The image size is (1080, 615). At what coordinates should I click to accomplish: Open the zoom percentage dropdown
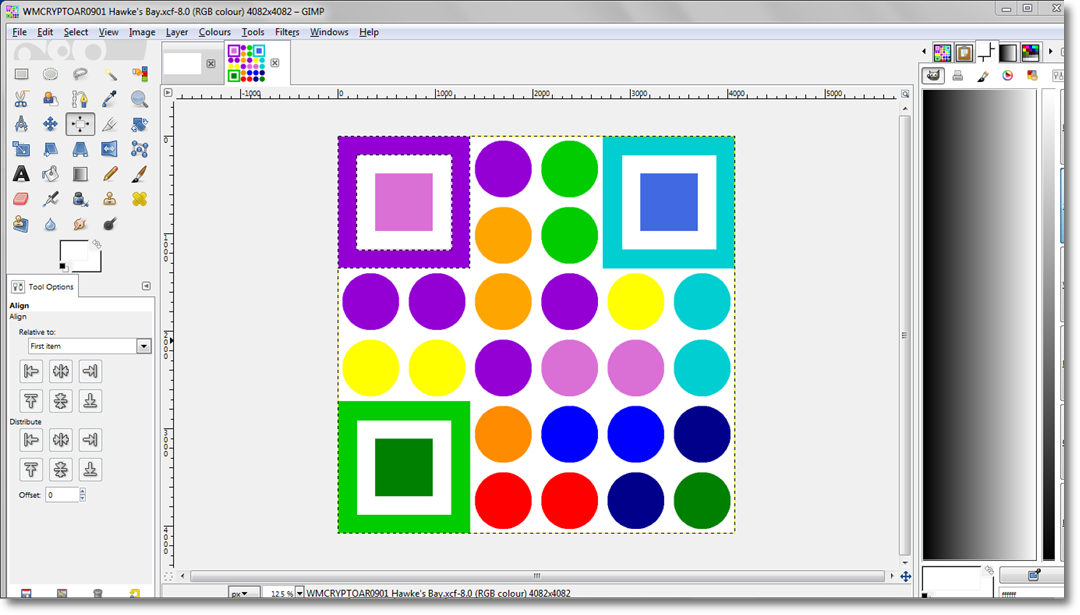(x=299, y=593)
